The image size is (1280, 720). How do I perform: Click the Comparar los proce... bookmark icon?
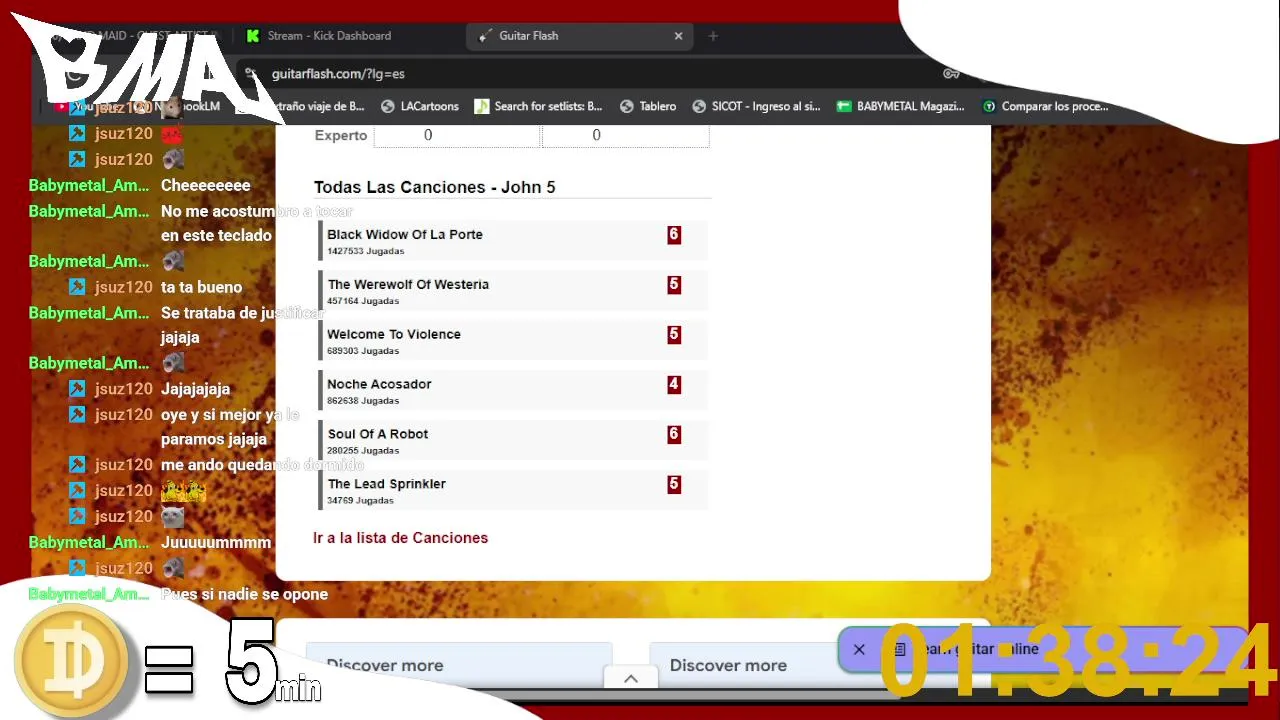tap(989, 106)
